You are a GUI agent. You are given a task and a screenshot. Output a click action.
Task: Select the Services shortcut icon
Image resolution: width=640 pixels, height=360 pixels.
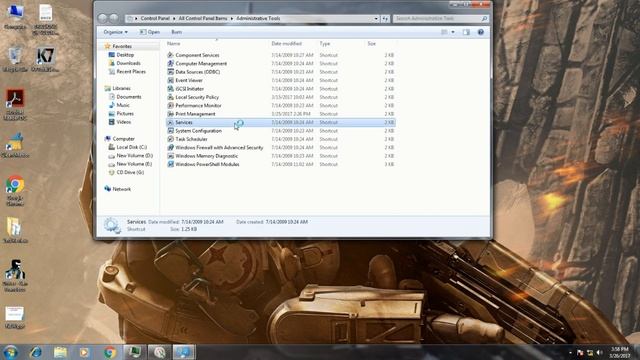[x=171, y=122]
